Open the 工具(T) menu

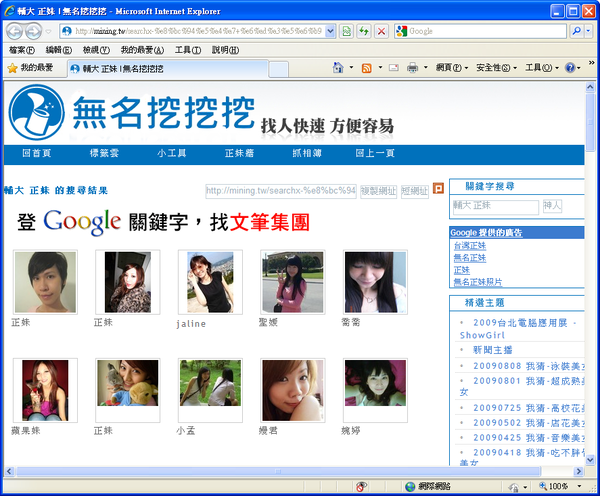tap(188, 50)
